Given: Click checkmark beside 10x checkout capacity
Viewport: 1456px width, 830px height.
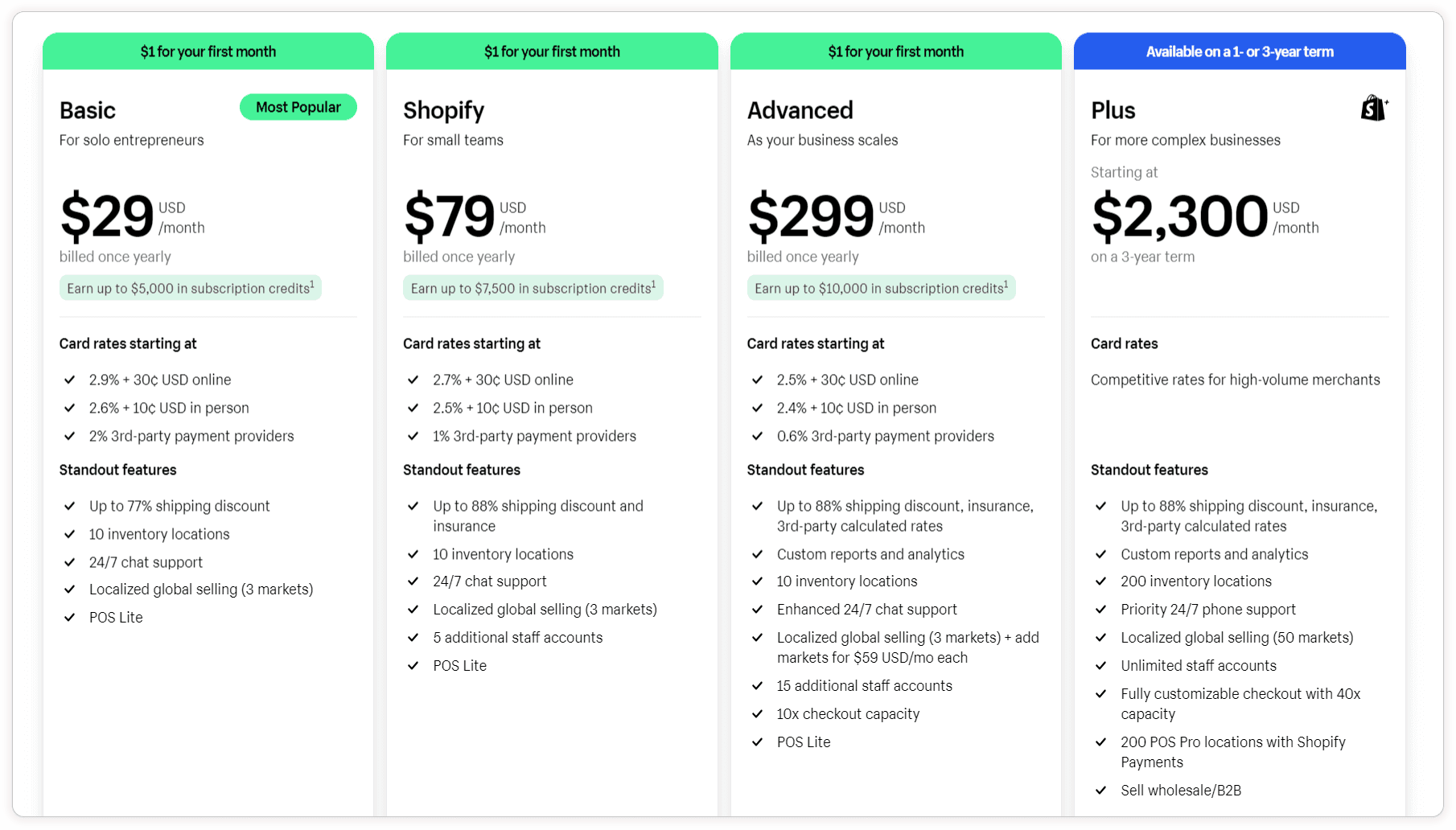Looking at the screenshot, I should 757,714.
